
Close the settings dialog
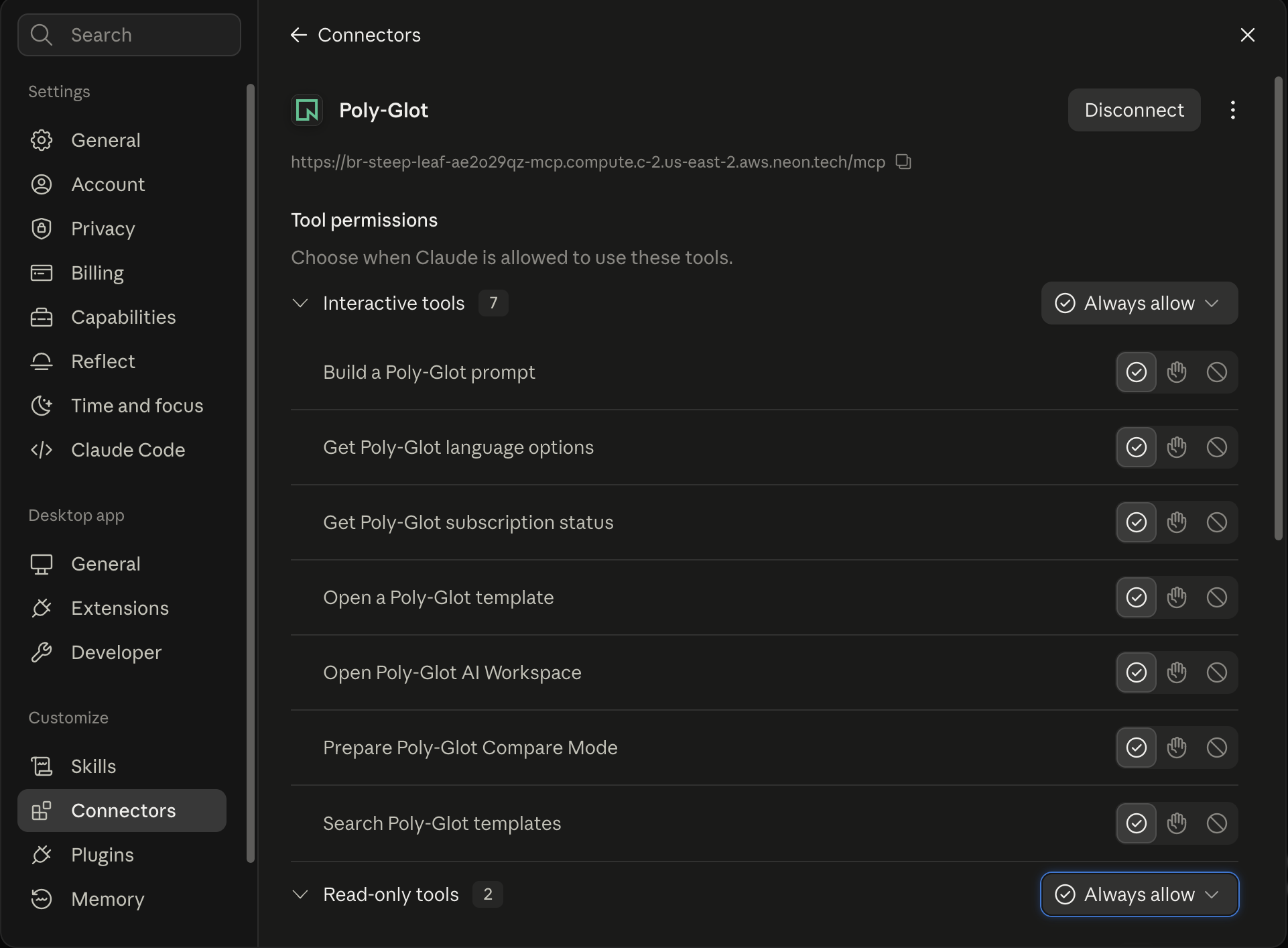(x=1247, y=35)
